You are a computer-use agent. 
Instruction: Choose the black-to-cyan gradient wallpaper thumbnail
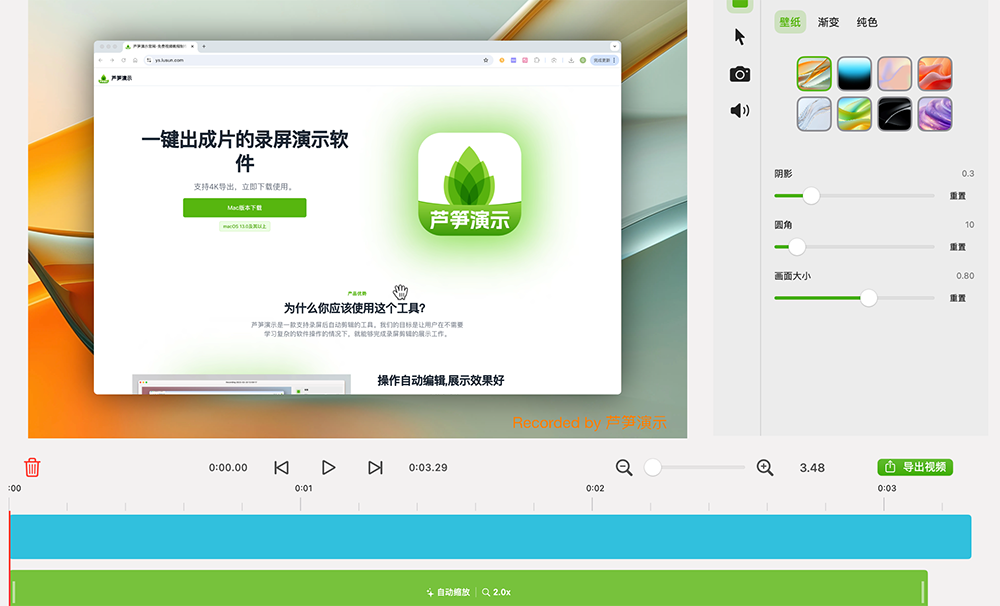pos(854,73)
